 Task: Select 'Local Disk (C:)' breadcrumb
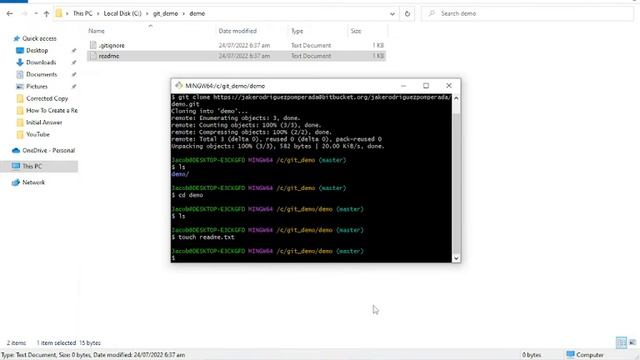122,13
